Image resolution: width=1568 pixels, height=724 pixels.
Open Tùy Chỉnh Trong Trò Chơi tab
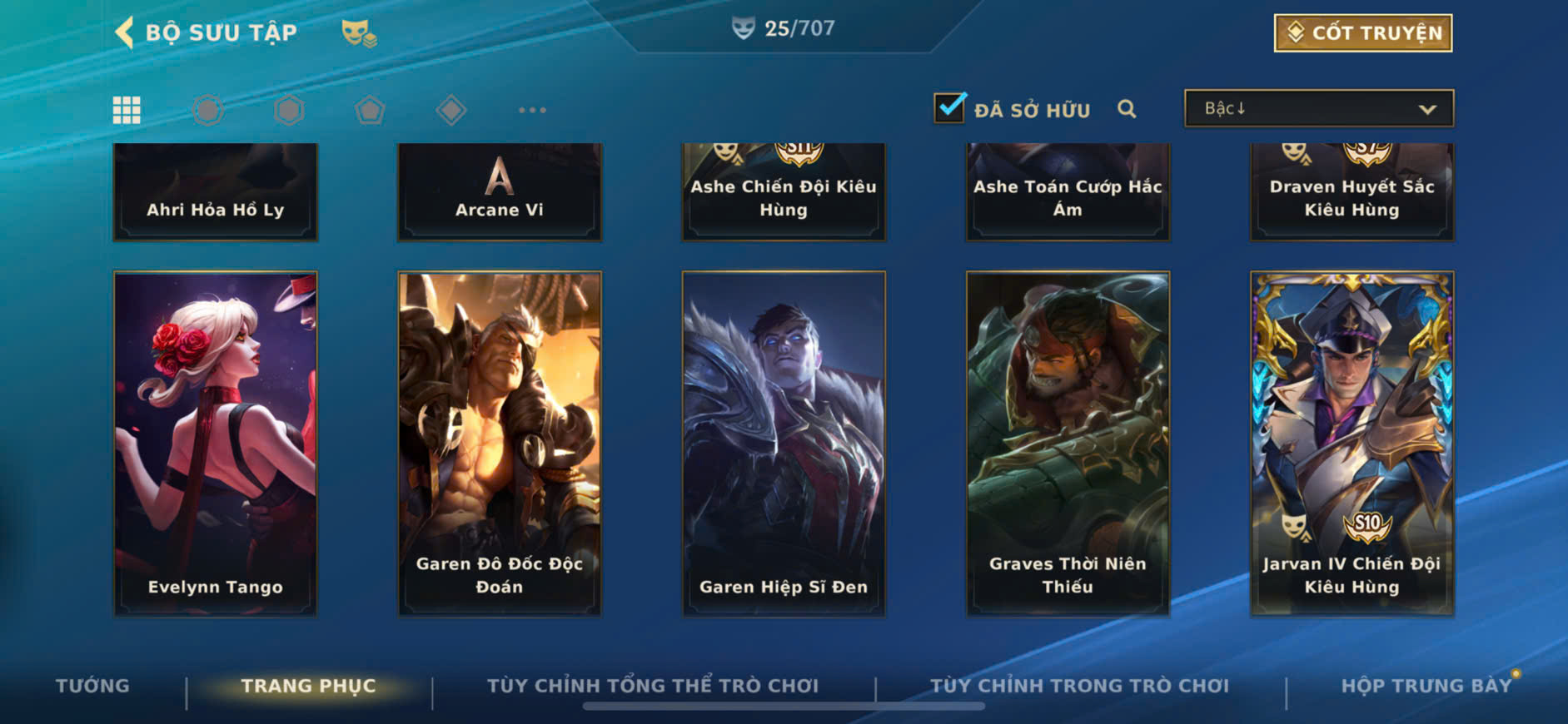click(1079, 686)
